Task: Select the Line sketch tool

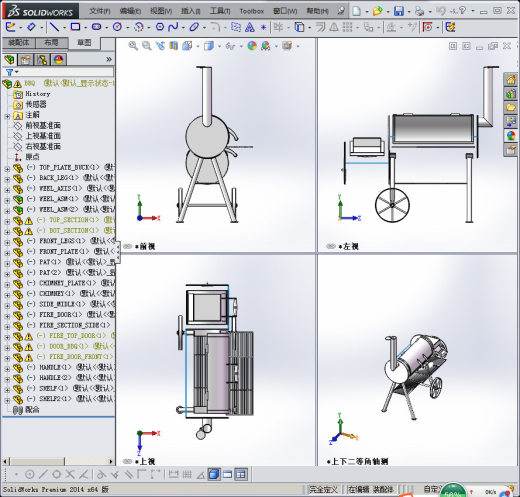Action: click(54, 27)
